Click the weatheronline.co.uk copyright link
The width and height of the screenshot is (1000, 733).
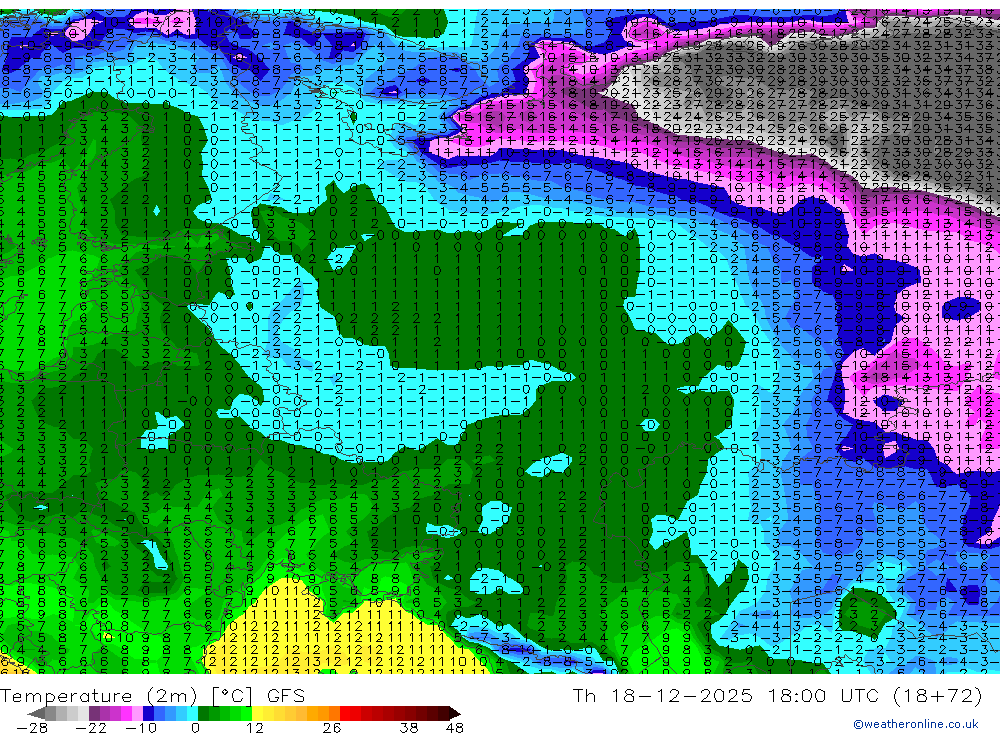(915, 724)
